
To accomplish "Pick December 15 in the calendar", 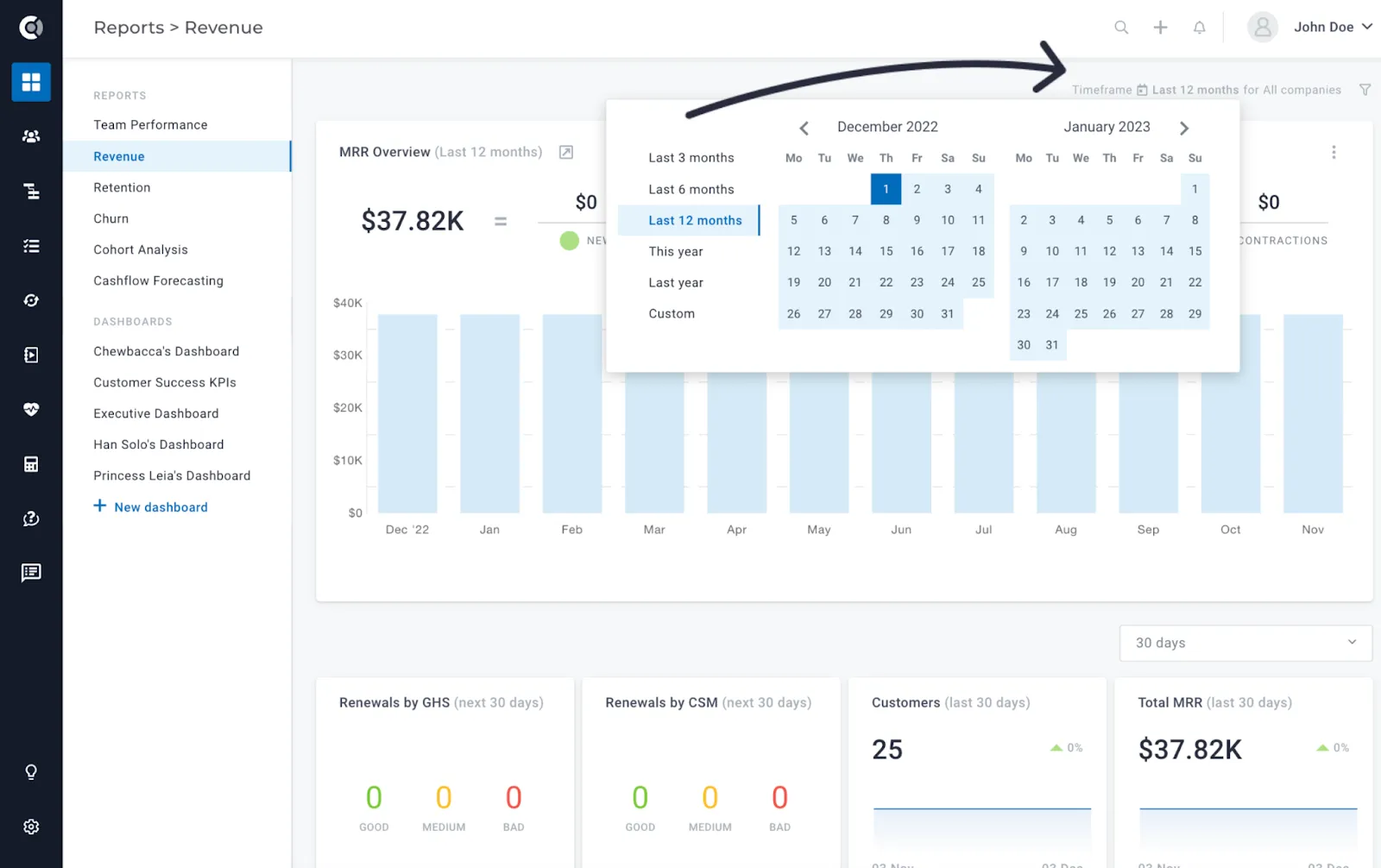I will [886, 251].
